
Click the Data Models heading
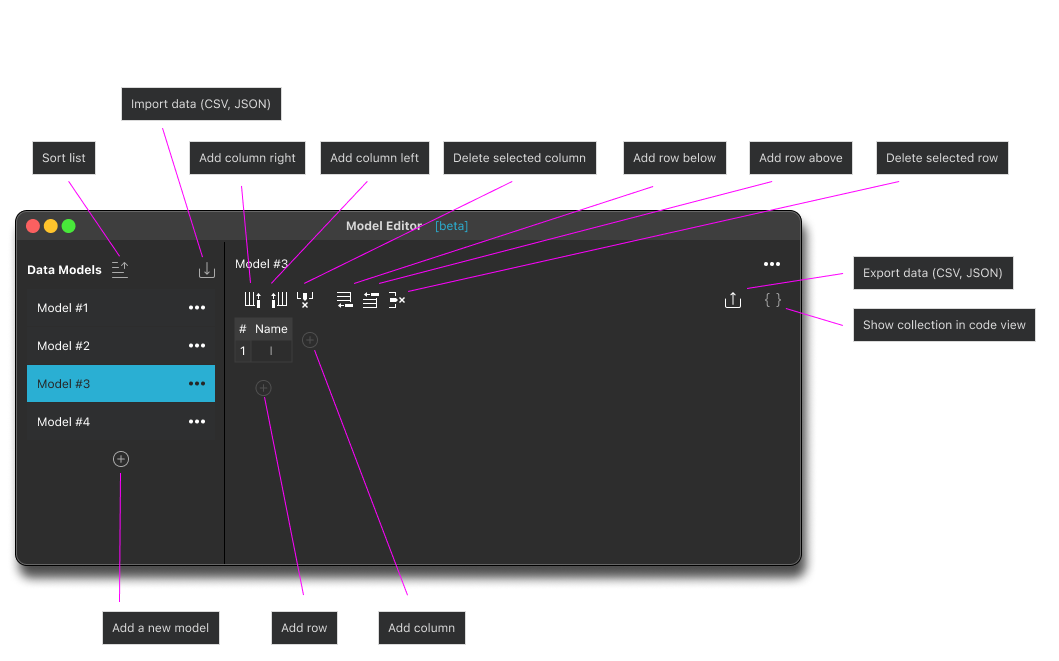64,269
